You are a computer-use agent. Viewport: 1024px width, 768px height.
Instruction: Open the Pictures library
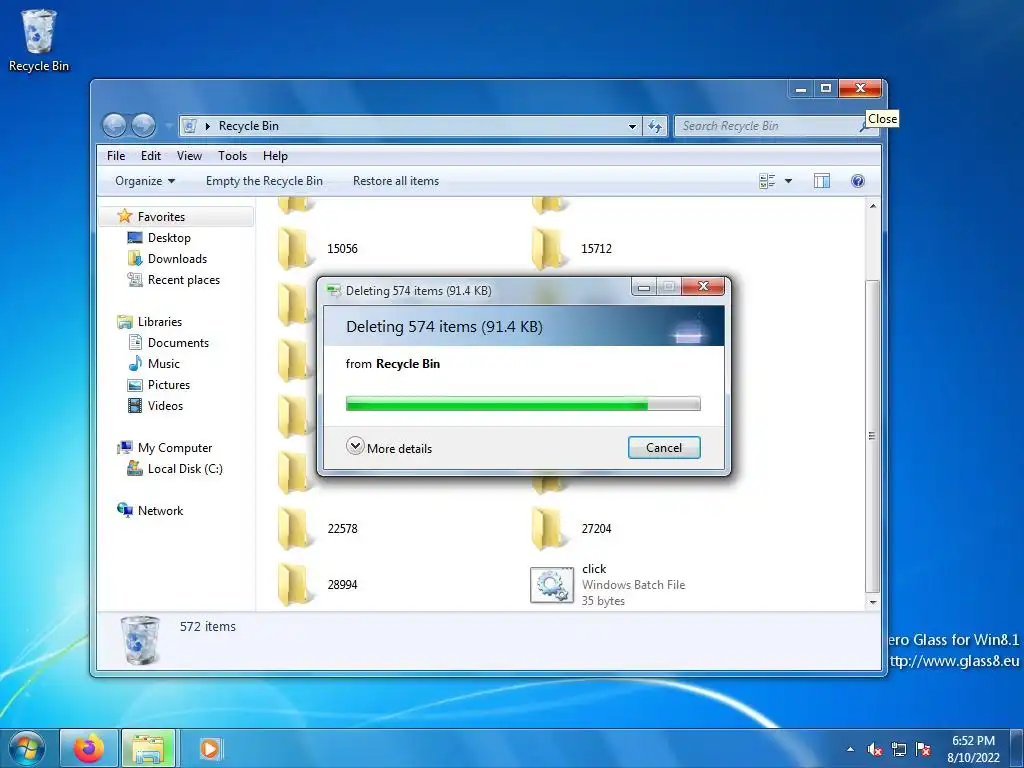pyautogui.click(x=168, y=385)
